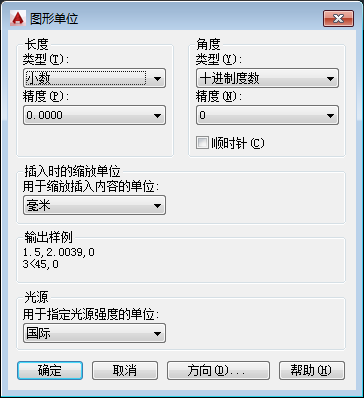Click the sample output line 3<45,0
The width and height of the screenshot is (364, 398).
point(41,265)
